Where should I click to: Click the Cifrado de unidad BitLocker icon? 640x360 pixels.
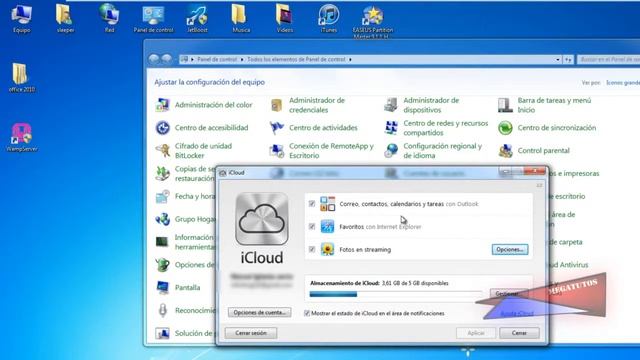(x=162, y=151)
